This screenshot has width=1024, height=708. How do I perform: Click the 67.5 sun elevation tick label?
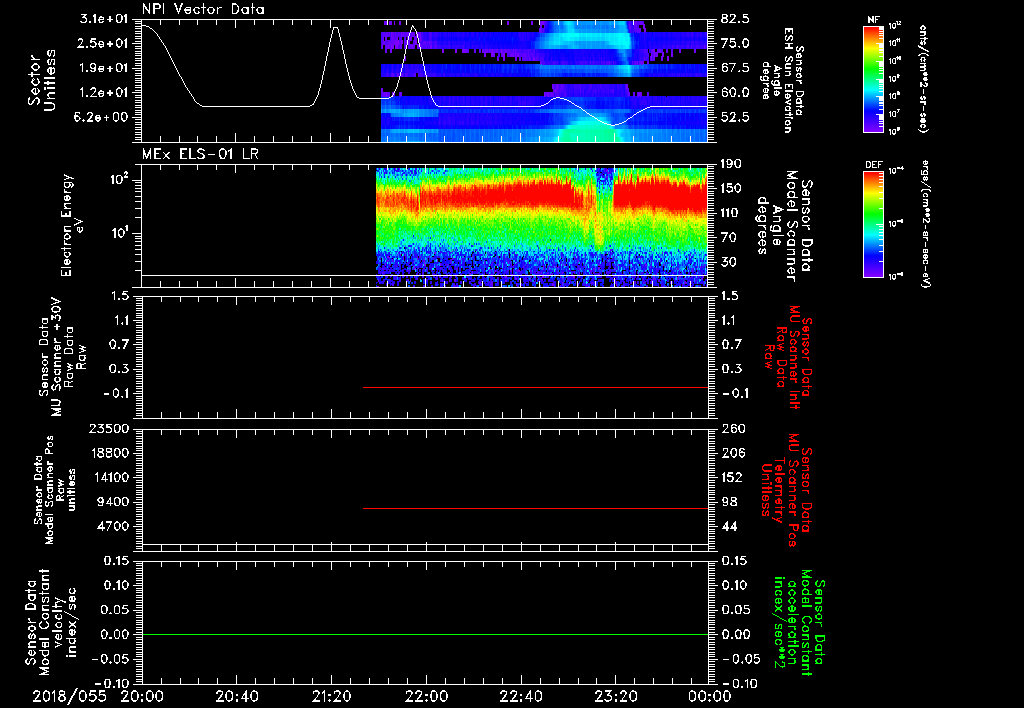point(735,68)
